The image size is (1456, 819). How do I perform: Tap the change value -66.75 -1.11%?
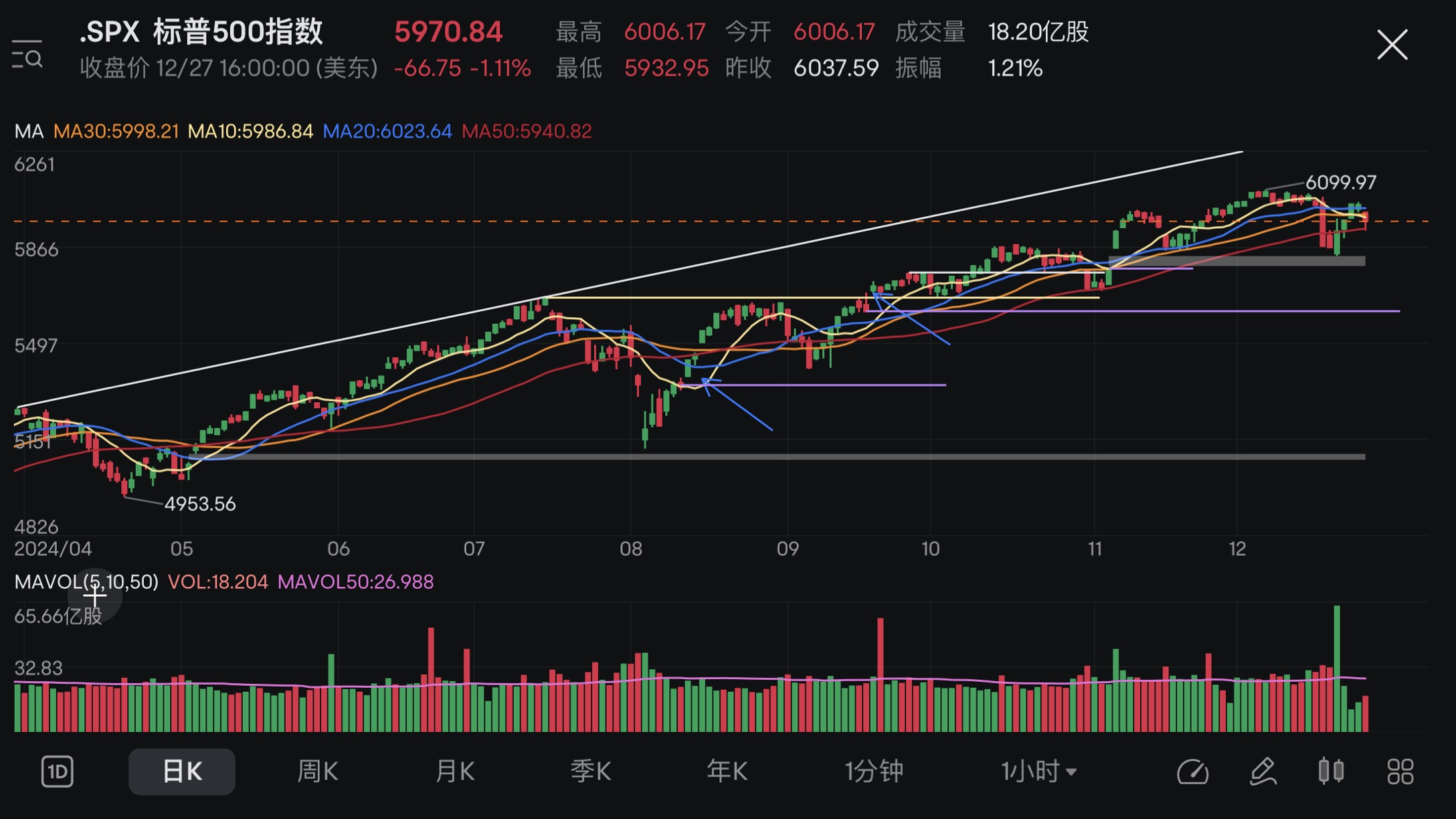[x=462, y=68]
